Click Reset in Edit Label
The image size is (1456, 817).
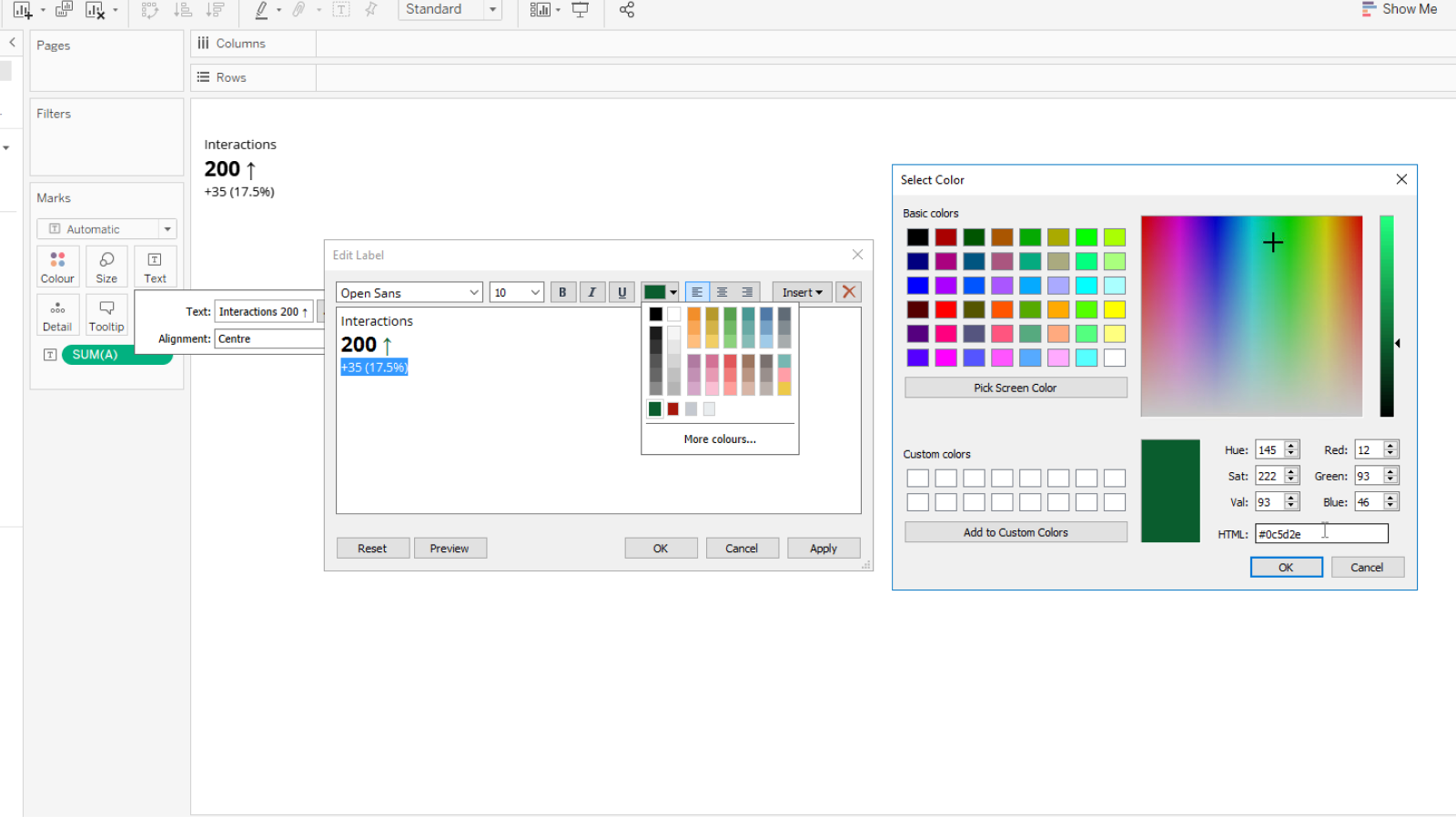point(372,549)
